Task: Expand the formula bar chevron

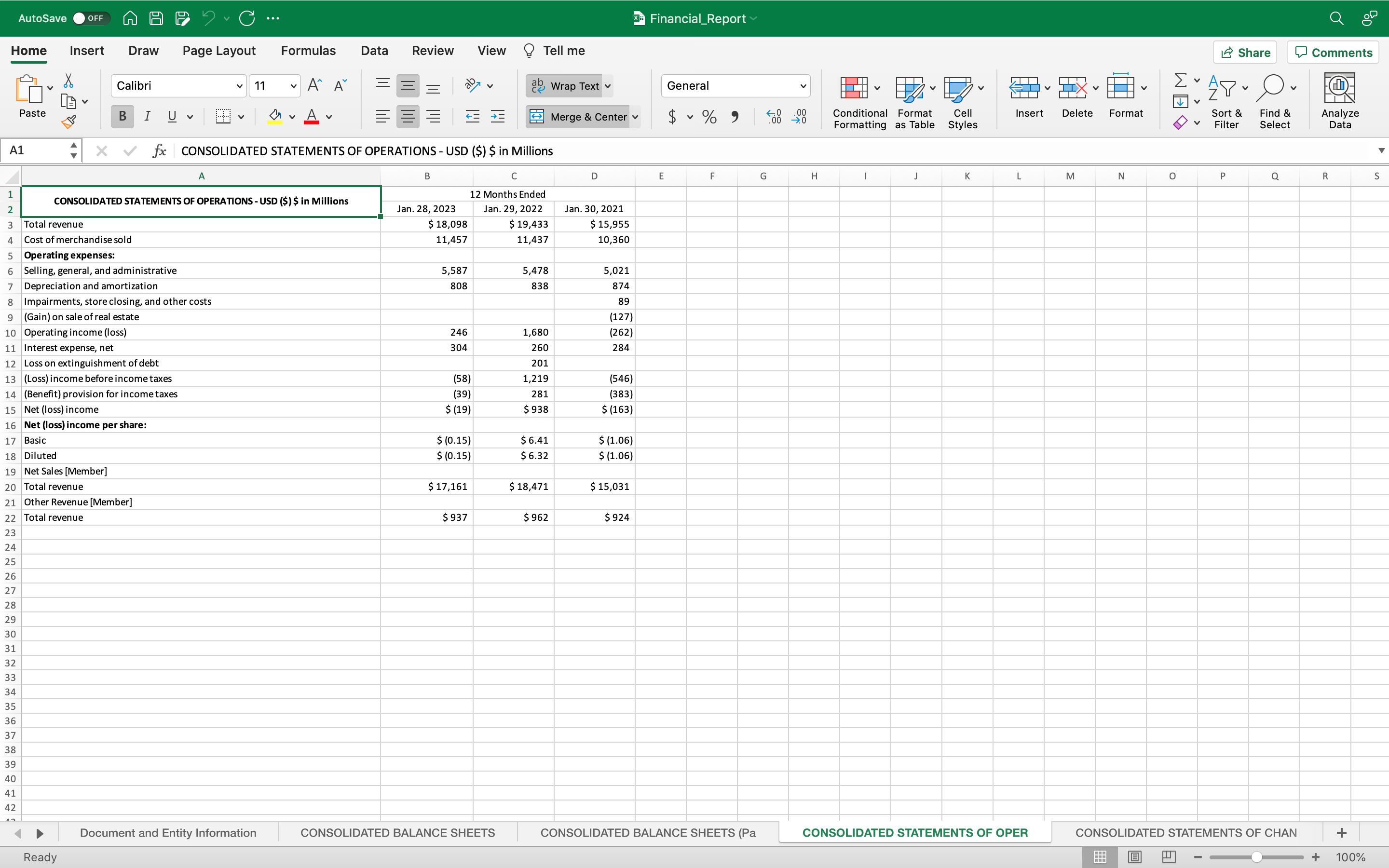Action: pyautogui.click(x=1381, y=151)
